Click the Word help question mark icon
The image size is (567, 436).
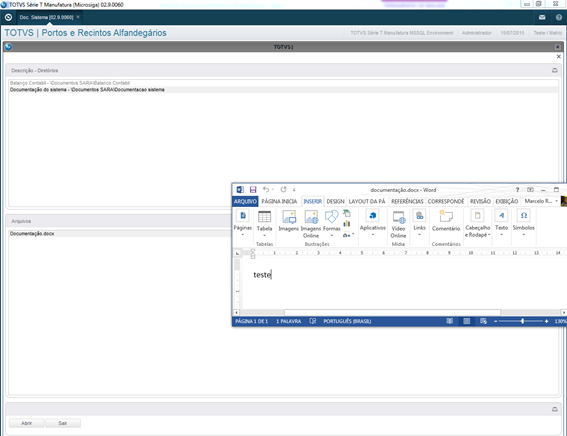point(517,189)
